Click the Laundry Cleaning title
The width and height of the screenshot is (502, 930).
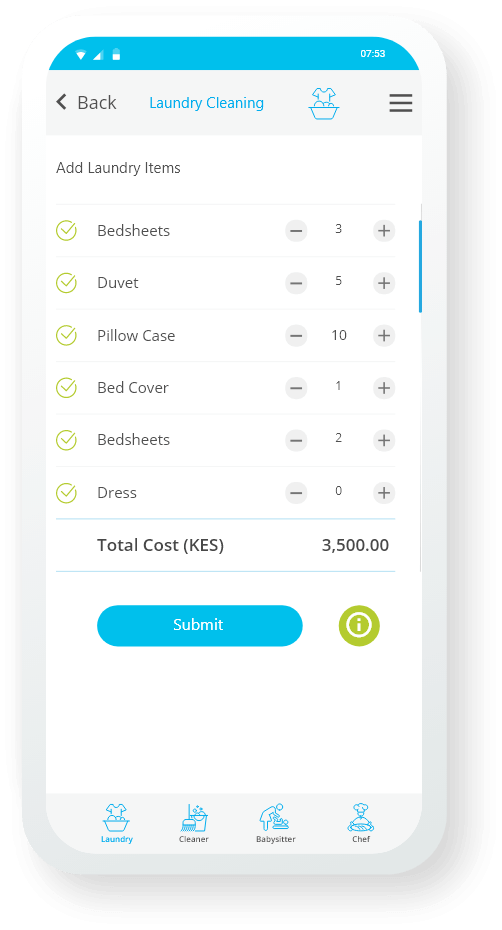[x=206, y=103]
